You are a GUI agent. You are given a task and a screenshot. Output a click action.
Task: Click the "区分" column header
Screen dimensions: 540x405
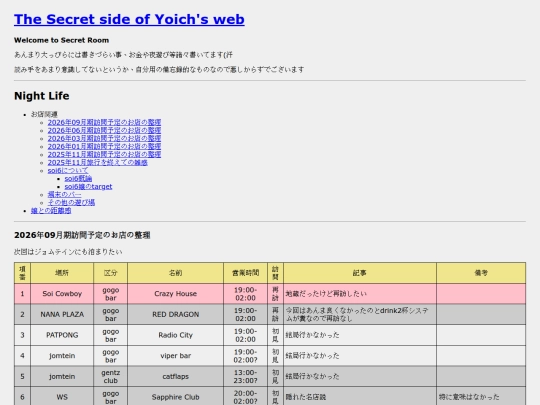pyautogui.click(x=111, y=273)
